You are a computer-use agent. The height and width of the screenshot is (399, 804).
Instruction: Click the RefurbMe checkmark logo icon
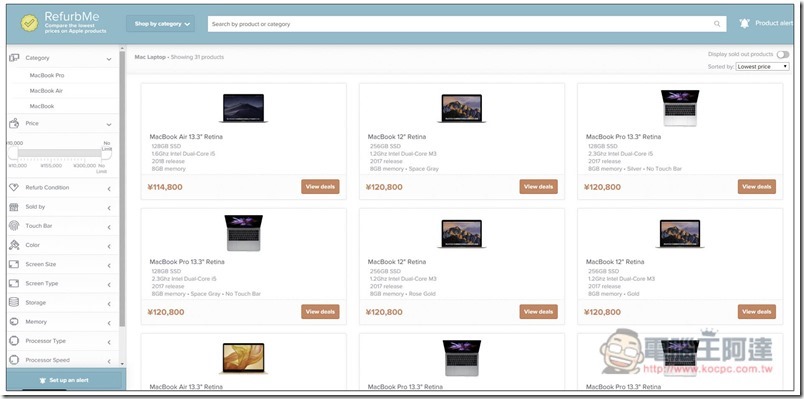29,23
